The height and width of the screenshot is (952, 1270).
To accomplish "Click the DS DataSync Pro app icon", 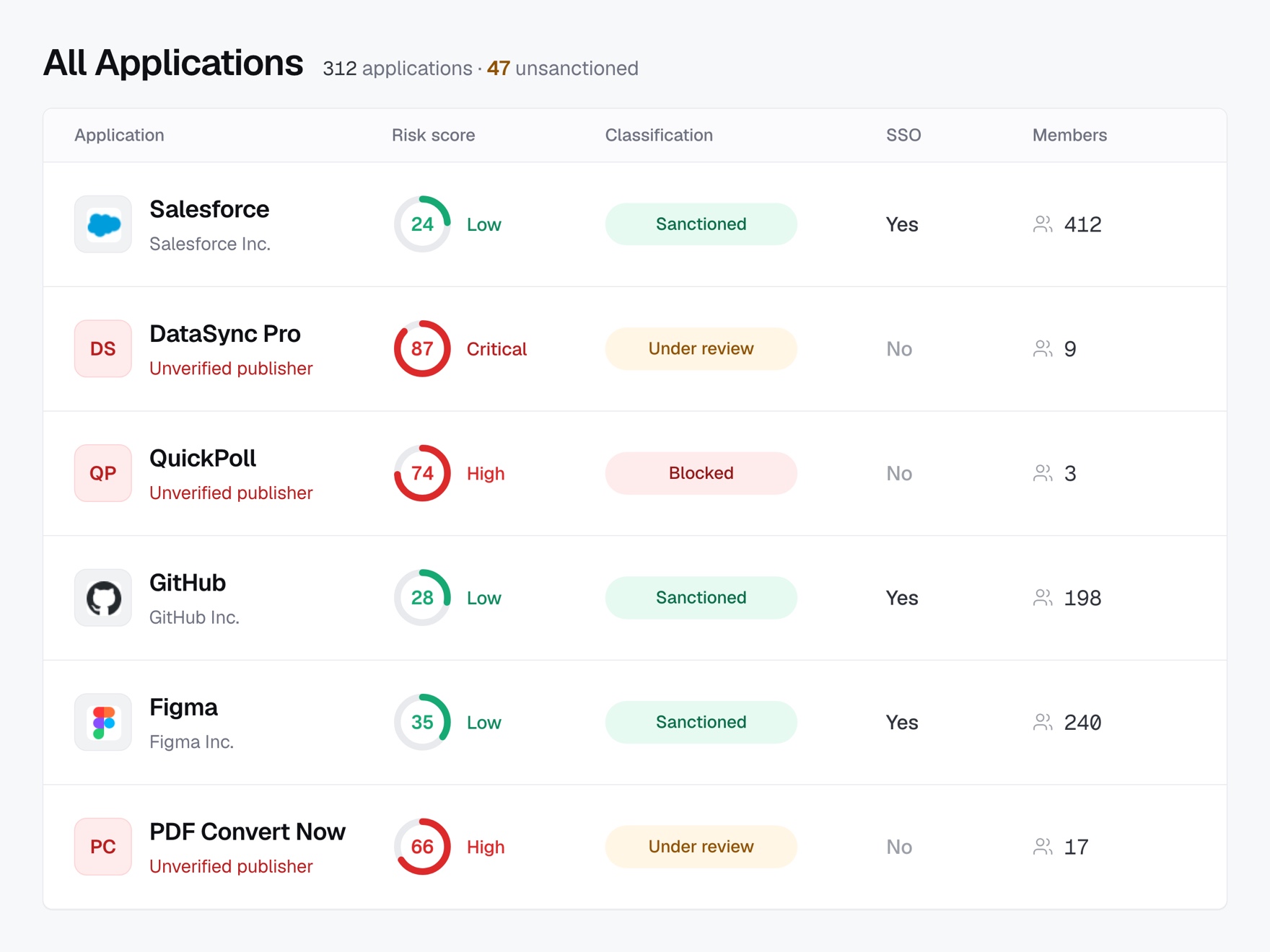I will tap(103, 349).
